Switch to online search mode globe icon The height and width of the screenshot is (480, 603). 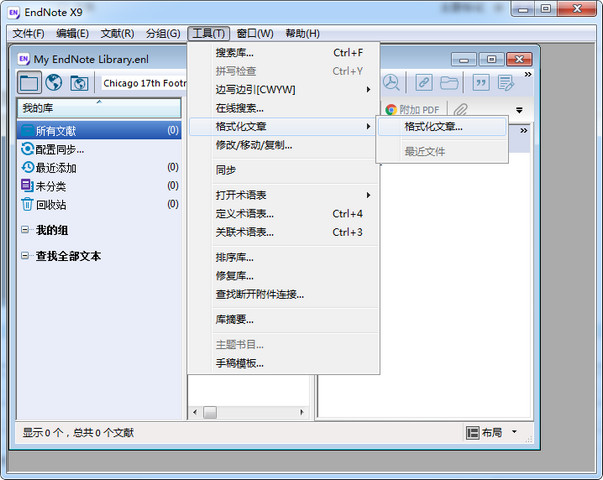point(54,82)
